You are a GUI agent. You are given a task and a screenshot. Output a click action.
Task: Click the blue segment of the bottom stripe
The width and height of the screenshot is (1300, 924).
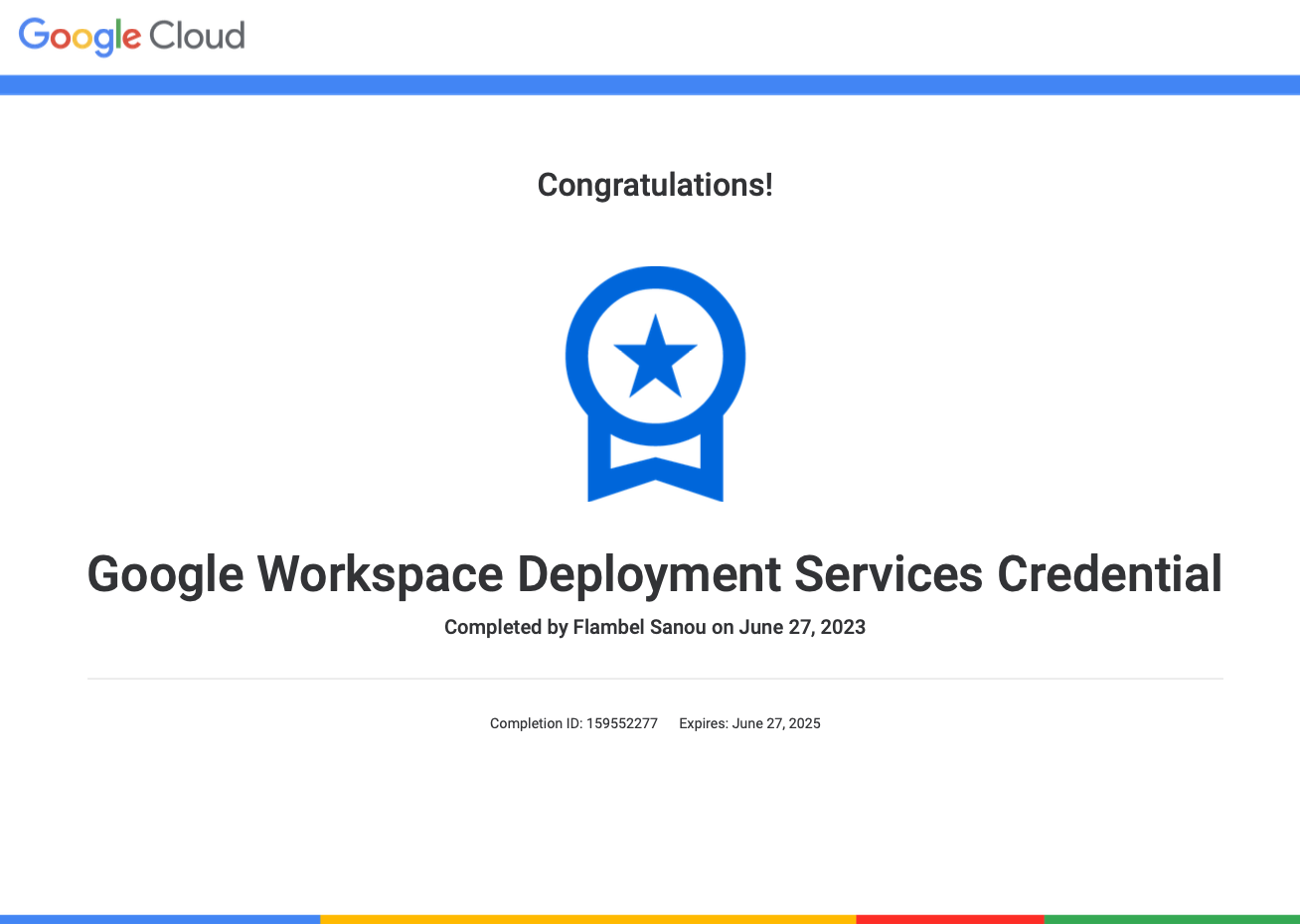click(x=159, y=919)
